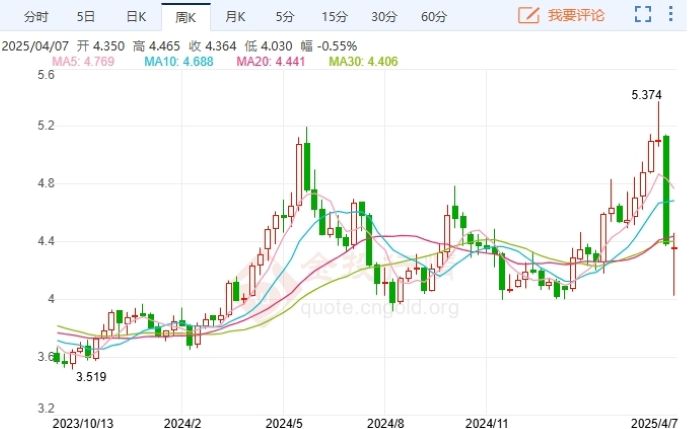Click the MA20 moving average legend

pos(273,62)
